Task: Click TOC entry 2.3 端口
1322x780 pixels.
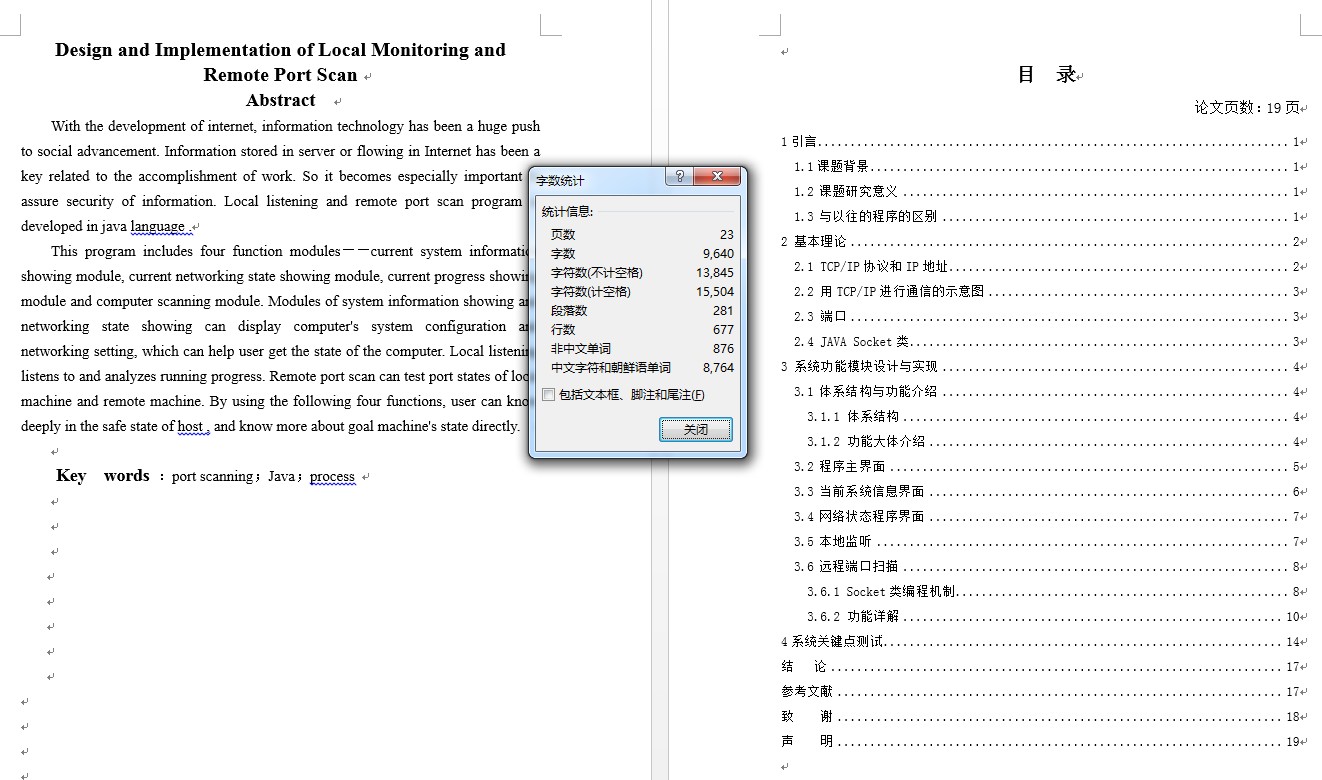Action: 1047,317
